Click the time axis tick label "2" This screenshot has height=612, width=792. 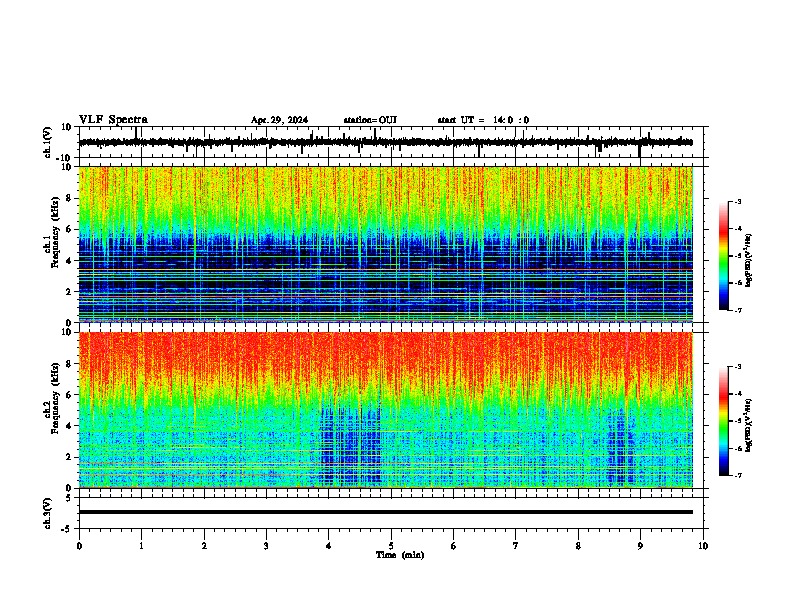204,546
